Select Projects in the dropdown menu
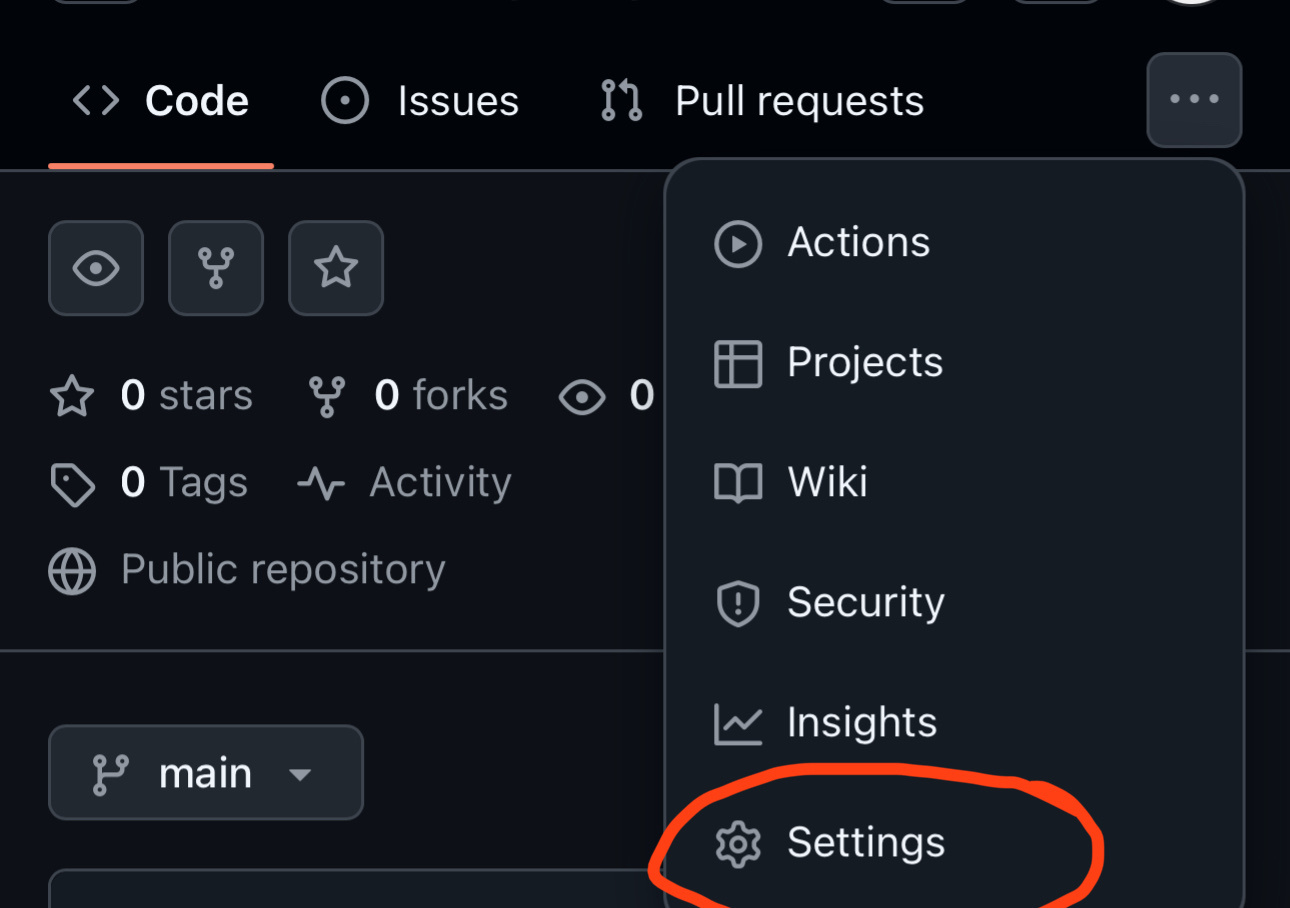1290x908 pixels. [954, 363]
